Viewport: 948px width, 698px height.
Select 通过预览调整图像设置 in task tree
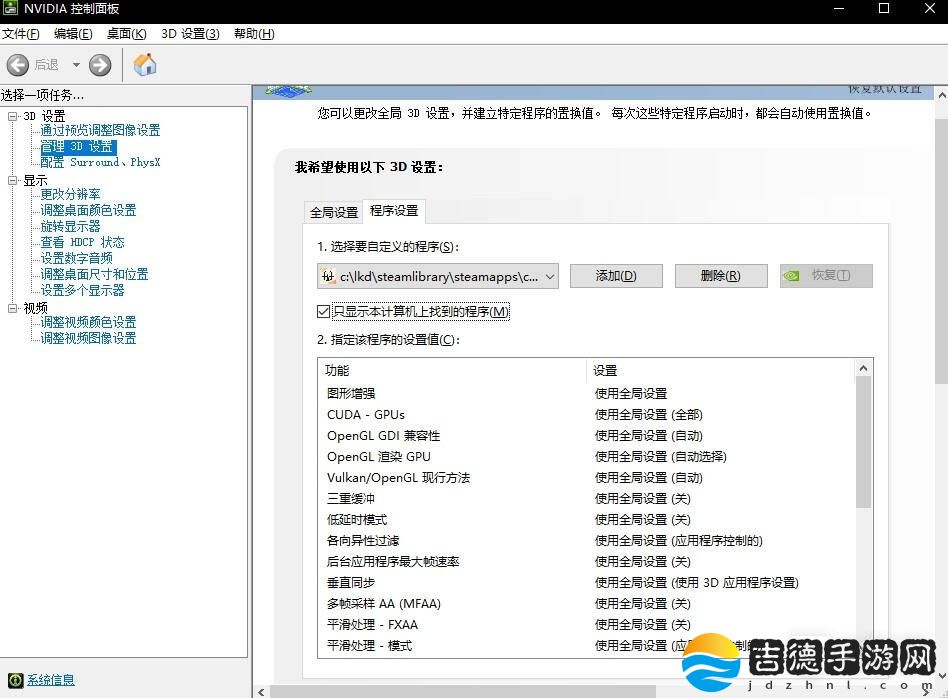(100, 130)
